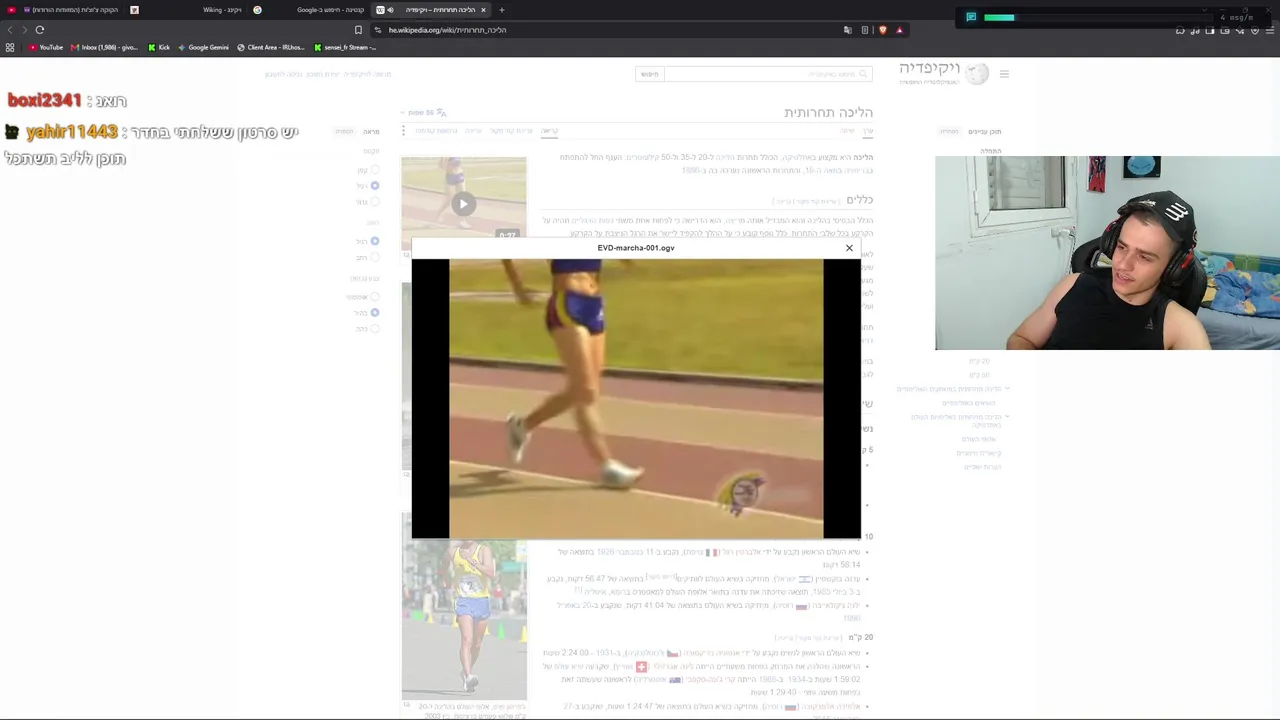Open the עריכה edit tab

coord(474,131)
